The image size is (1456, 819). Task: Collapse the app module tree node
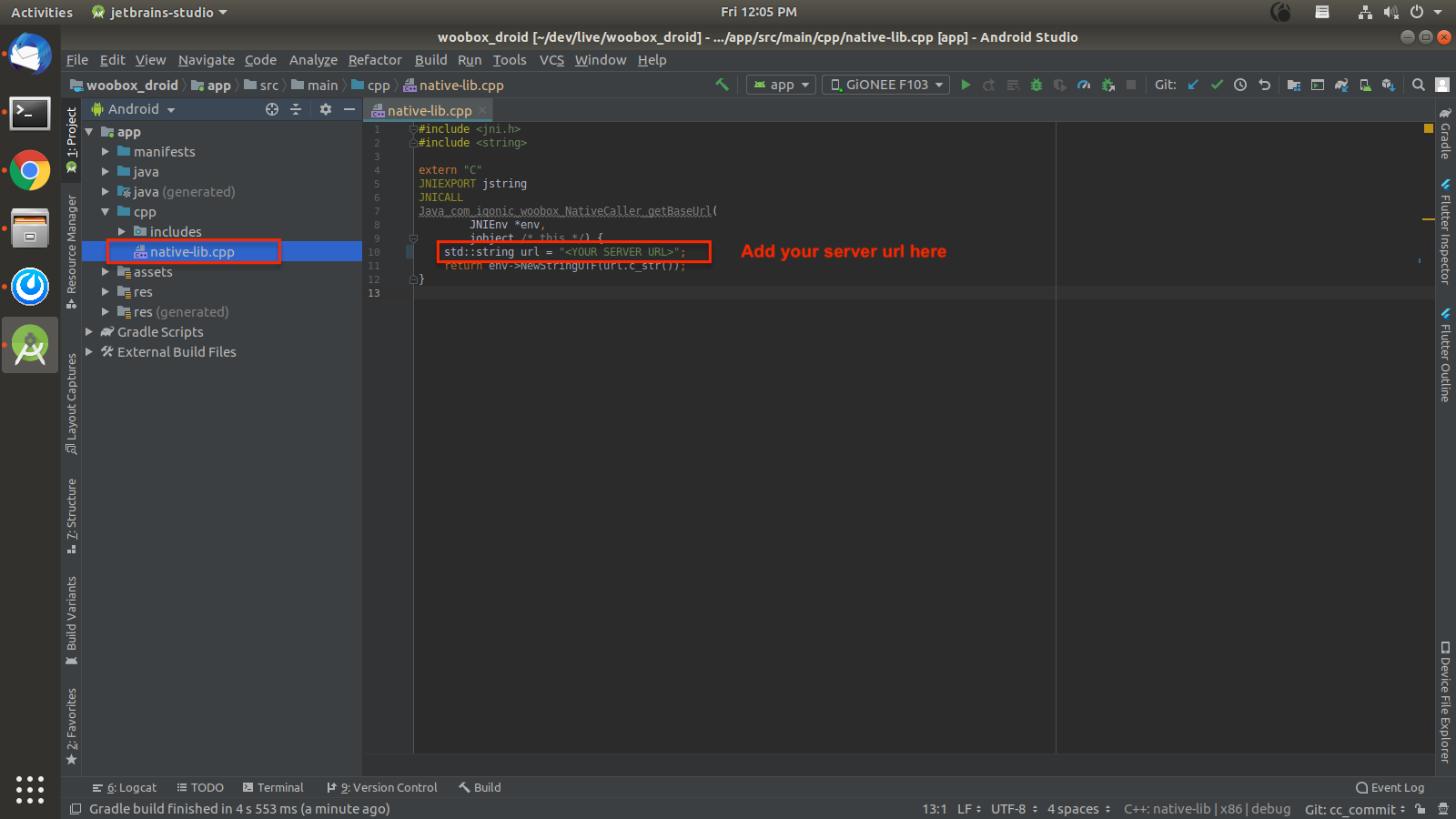[89, 132]
